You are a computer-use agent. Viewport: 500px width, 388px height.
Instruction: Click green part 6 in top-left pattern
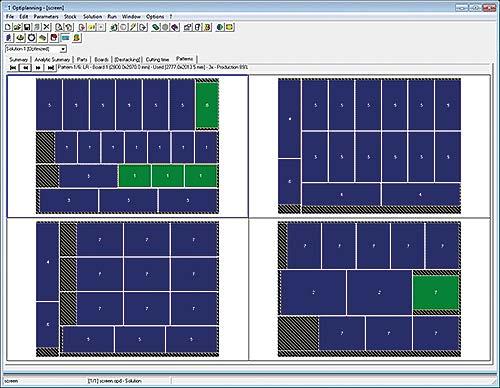pyautogui.click(x=207, y=105)
